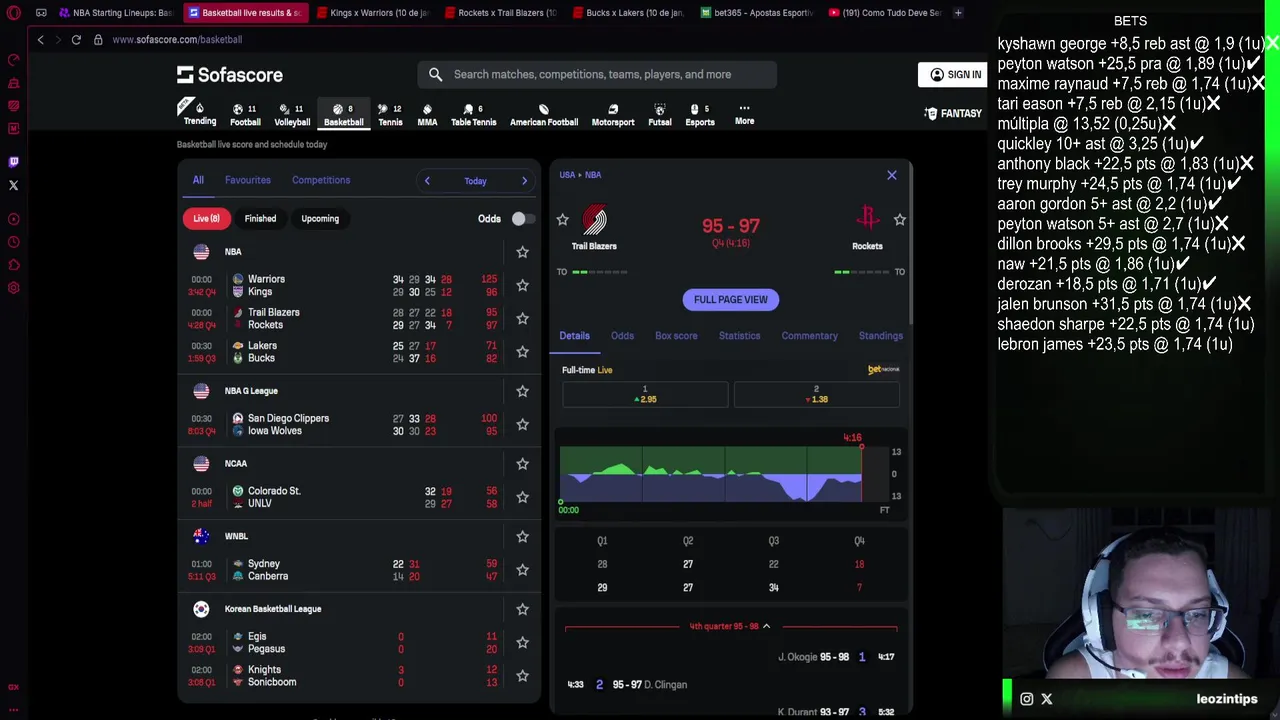Filter by Upcoming matches
The width and height of the screenshot is (1280, 720).
[x=320, y=218]
